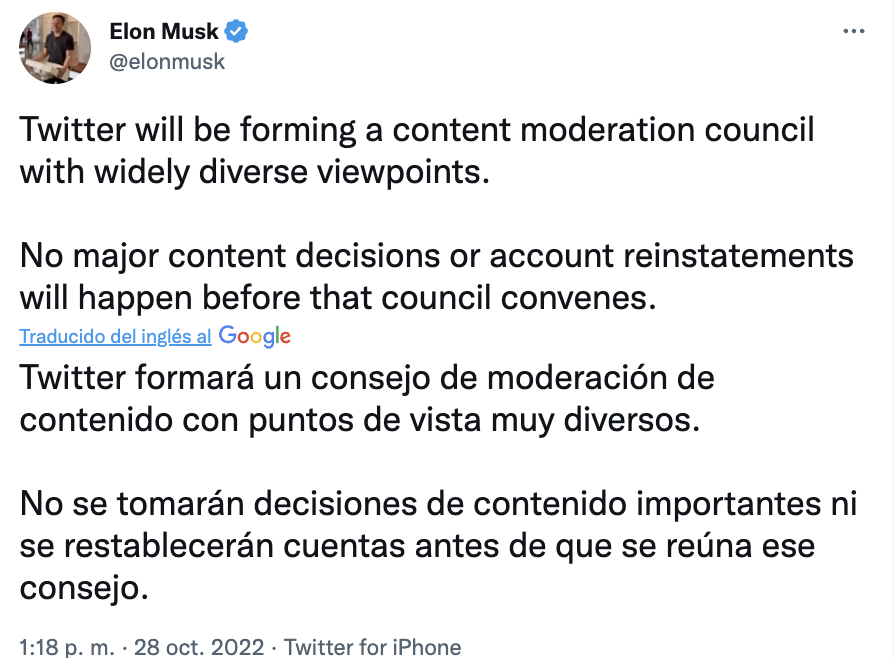This screenshot has width=896, height=658.
Task: Click the "Traducido del inglés al" link
Action: [x=115, y=337]
